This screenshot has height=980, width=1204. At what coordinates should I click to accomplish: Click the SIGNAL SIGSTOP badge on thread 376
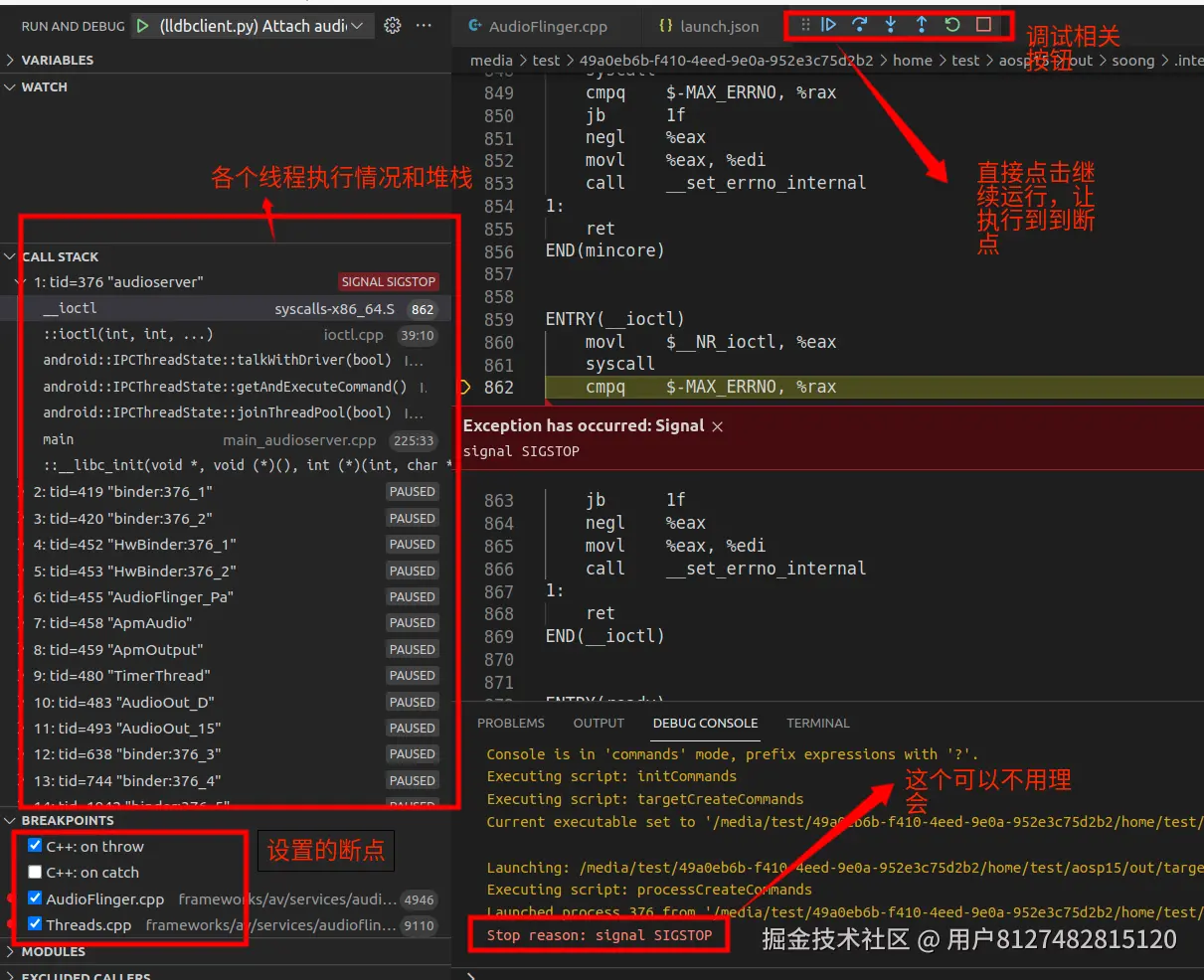(x=389, y=282)
